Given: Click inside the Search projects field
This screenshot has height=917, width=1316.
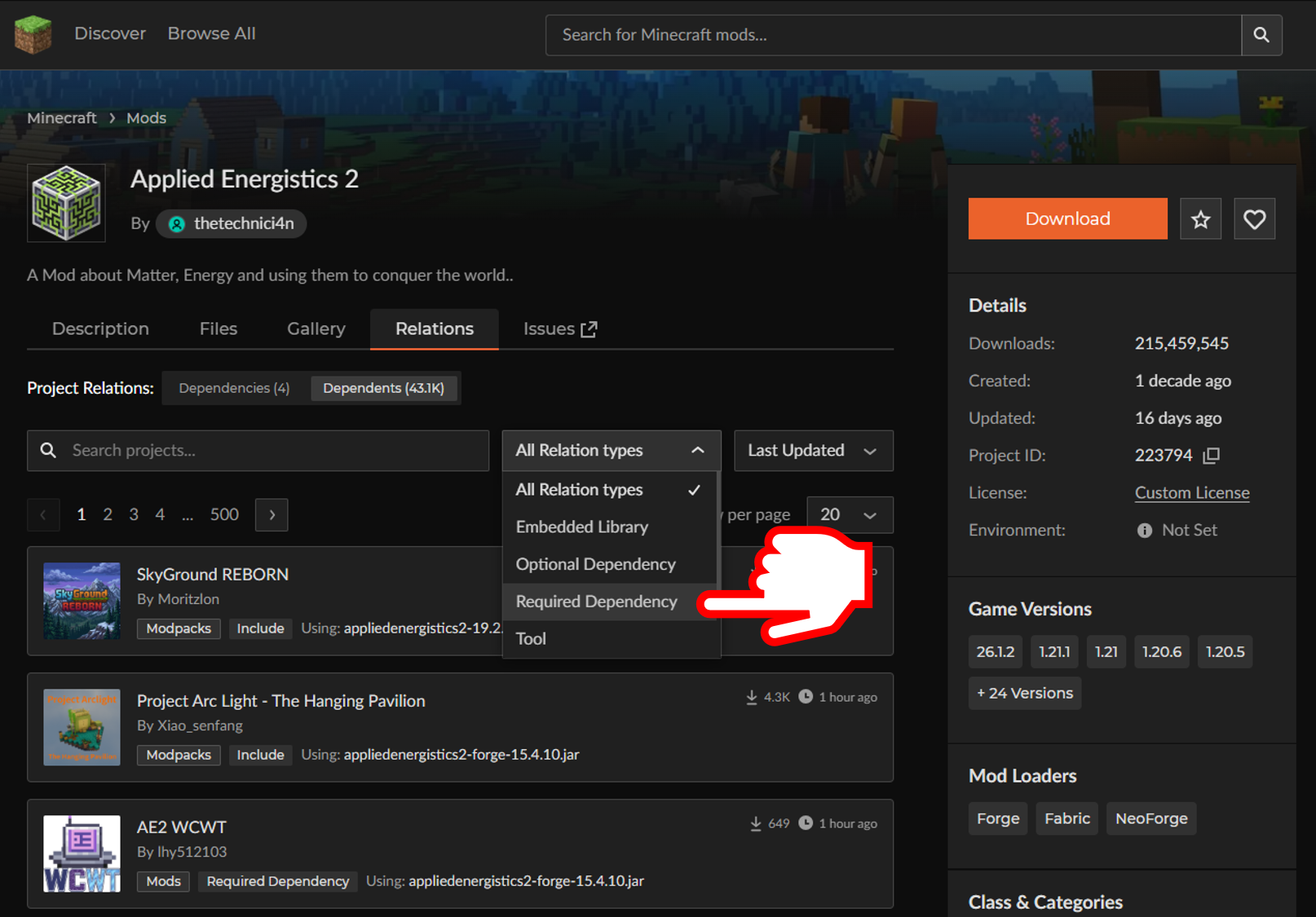Looking at the screenshot, I should [258, 451].
